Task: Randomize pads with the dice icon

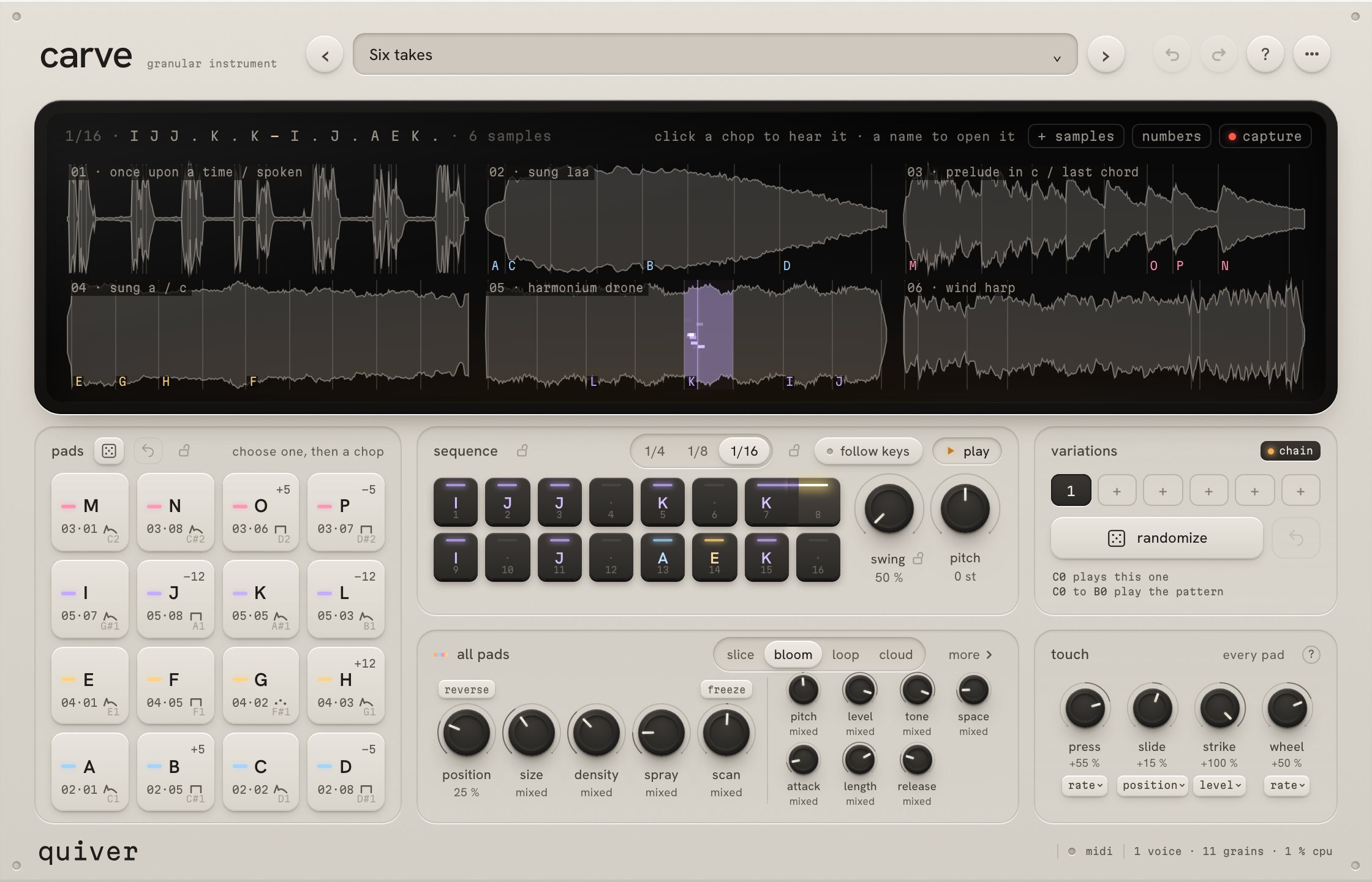Action: click(109, 451)
